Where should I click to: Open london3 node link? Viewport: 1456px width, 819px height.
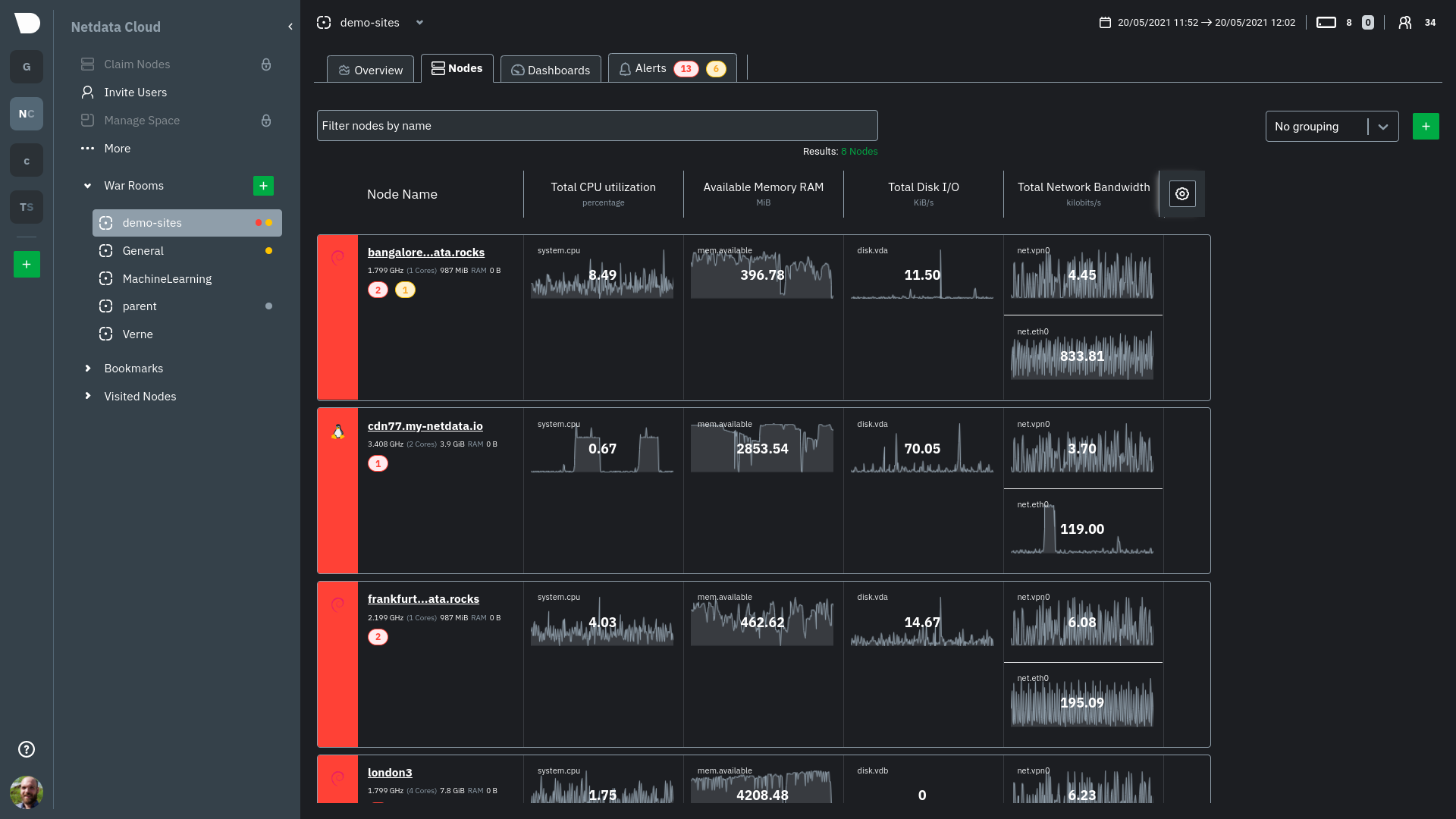click(390, 773)
